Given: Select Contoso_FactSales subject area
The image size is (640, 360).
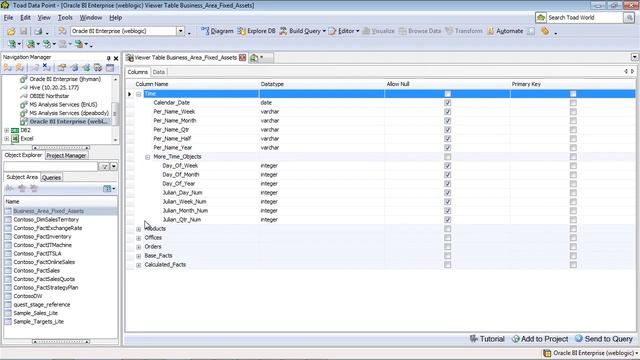Looking at the screenshot, I should click(x=37, y=271).
